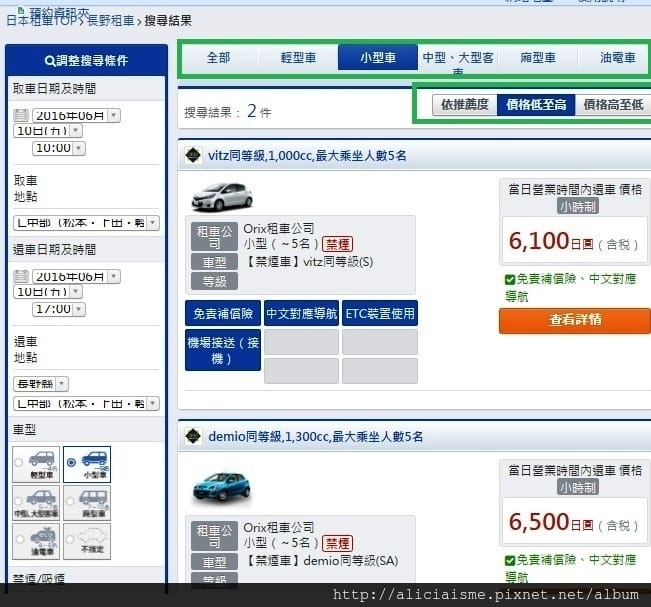Open the 取車地點 location dropdown
Image resolution: width=651 pixels, height=607 pixels.
pyautogui.click(x=86, y=223)
